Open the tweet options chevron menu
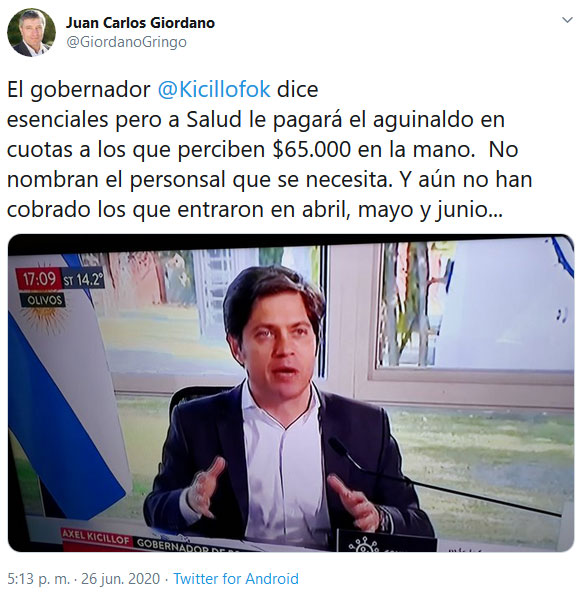This screenshot has width=581, height=600. tap(567, 20)
